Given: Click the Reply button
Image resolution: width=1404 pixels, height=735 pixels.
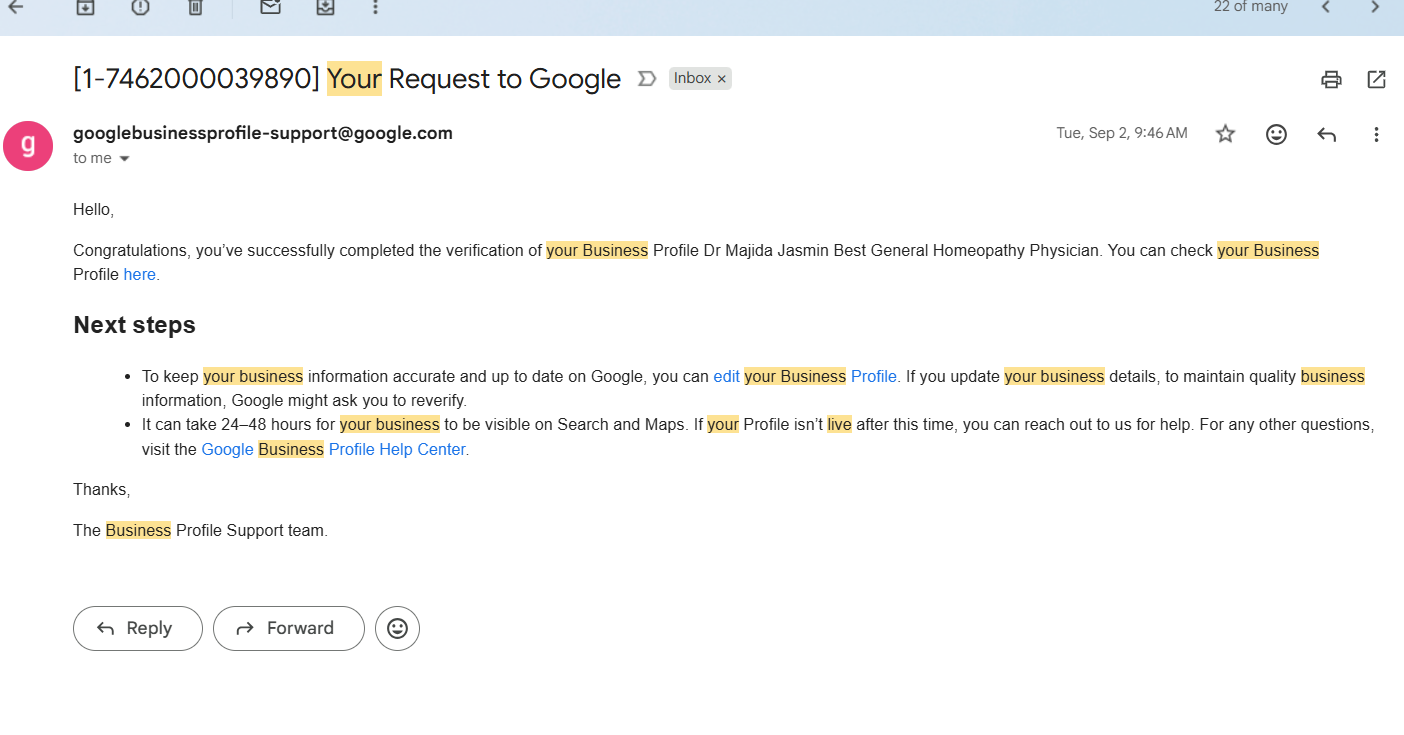Looking at the screenshot, I should pyautogui.click(x=137, y=628).
